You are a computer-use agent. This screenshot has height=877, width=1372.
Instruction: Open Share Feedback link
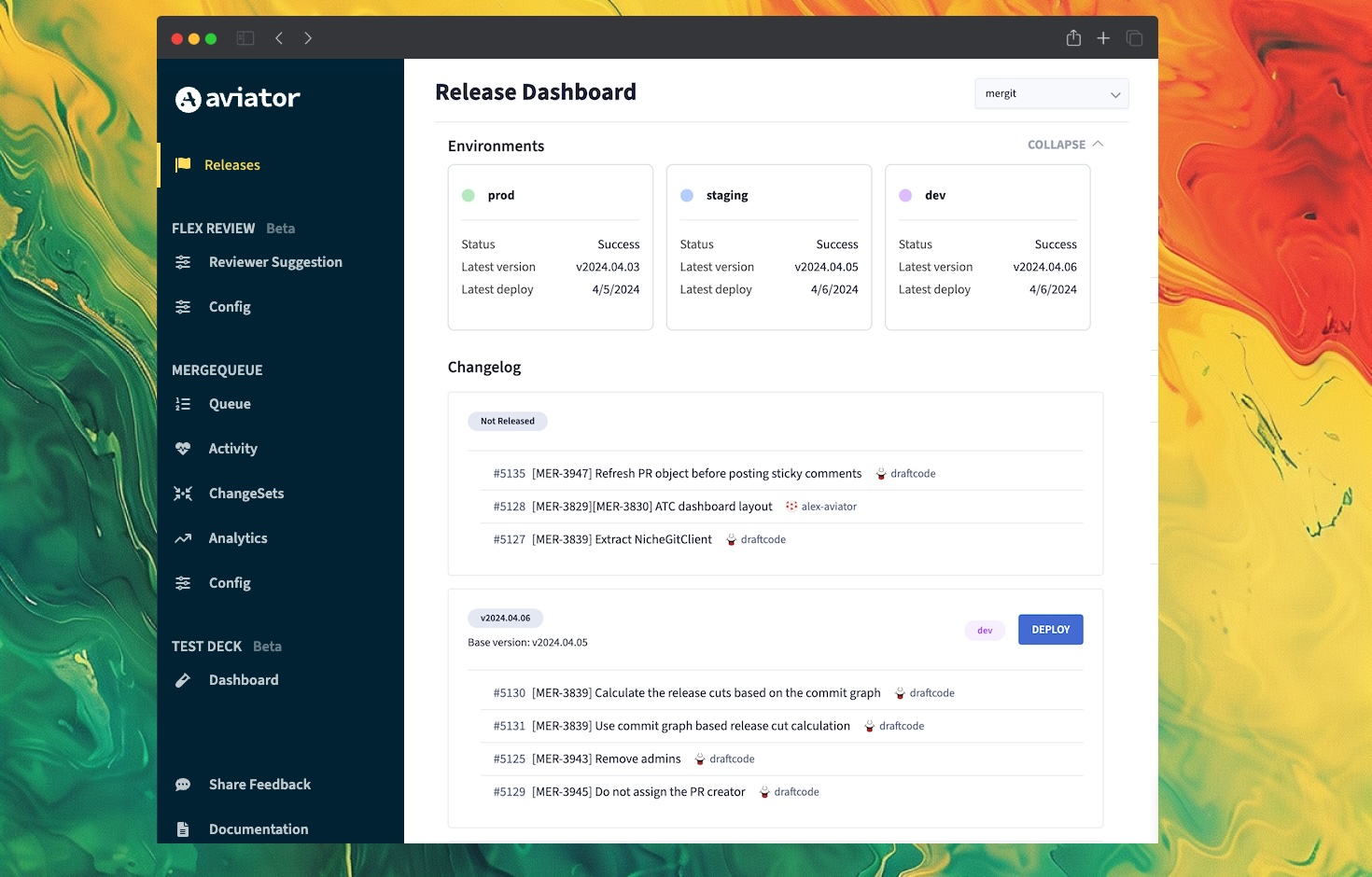[259, 785]
